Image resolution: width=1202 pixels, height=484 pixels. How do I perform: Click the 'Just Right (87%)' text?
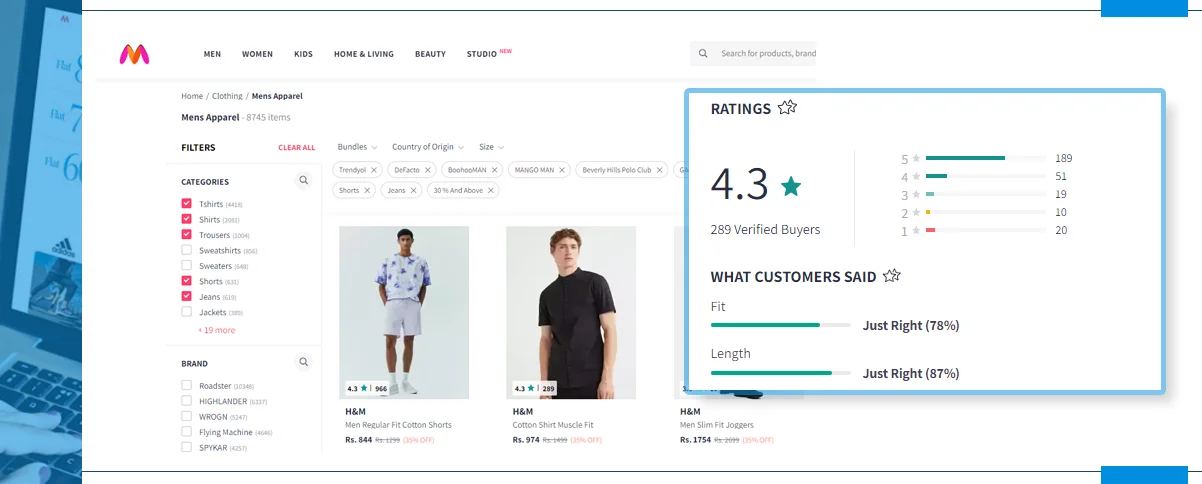(911, 373)
